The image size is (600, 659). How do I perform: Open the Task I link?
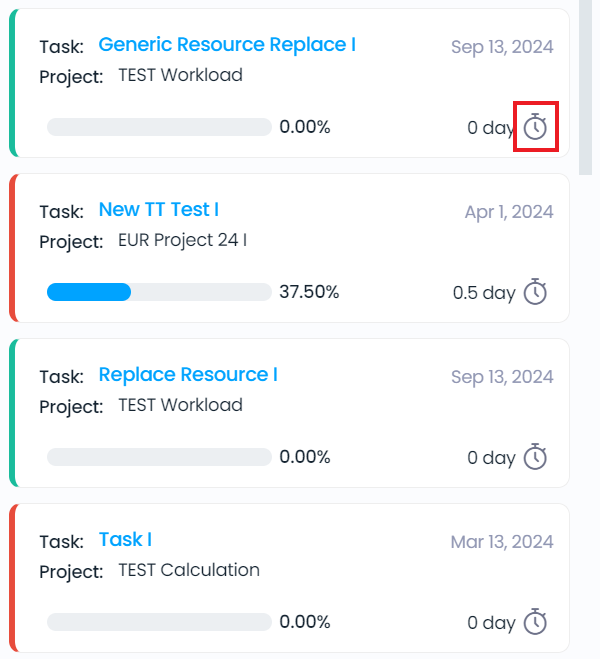[x=125, y=540]
